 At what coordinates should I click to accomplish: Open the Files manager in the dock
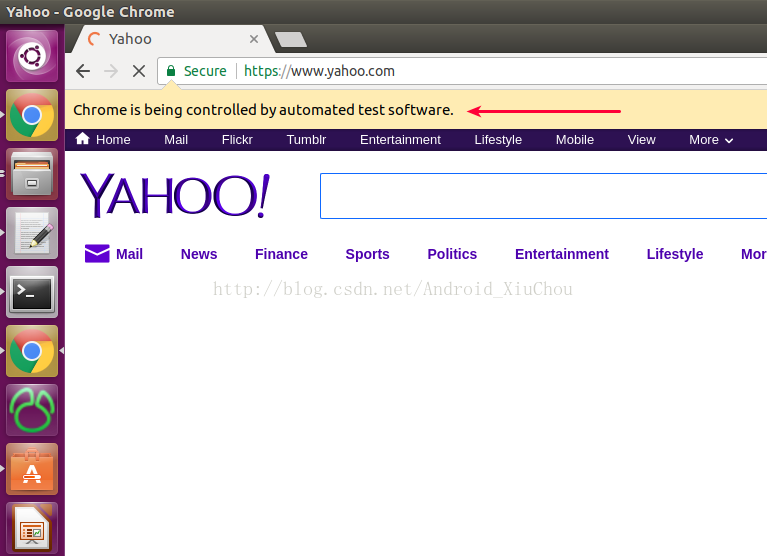coord(32,174)
